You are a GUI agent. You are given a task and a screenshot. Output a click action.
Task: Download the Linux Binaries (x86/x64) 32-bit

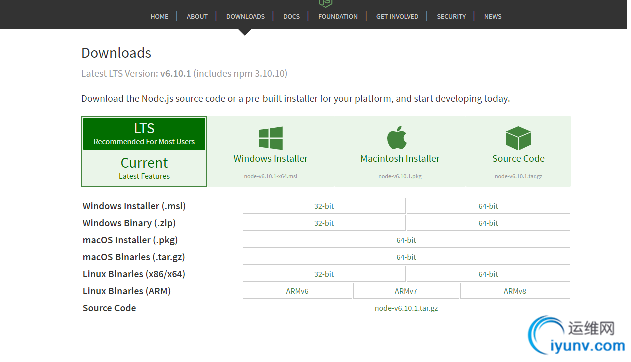(x=324, y=274)
